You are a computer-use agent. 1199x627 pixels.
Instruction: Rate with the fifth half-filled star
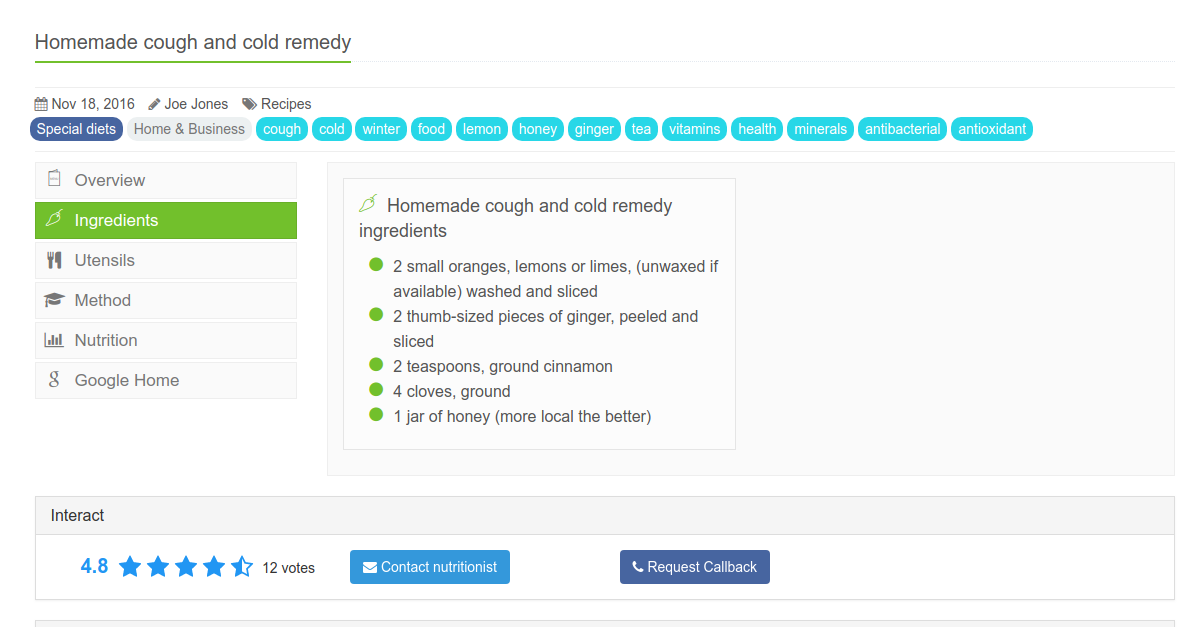pyautogui.click(x=242, y=567)
